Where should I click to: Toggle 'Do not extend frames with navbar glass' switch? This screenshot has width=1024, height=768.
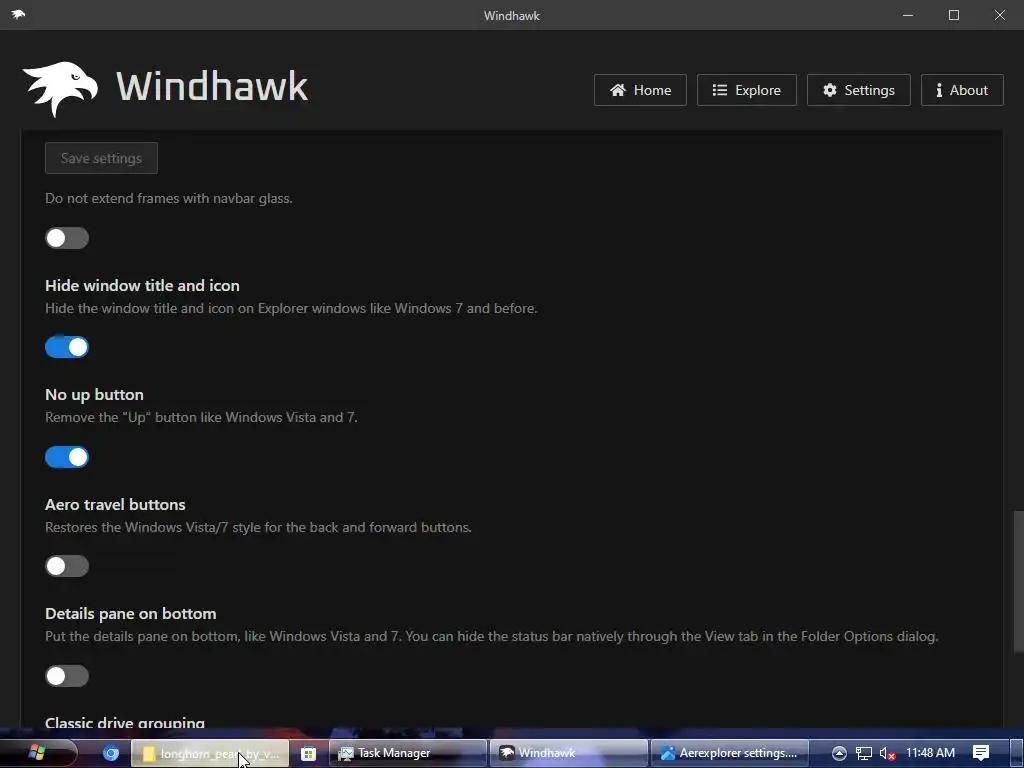(x=67, y=238)
